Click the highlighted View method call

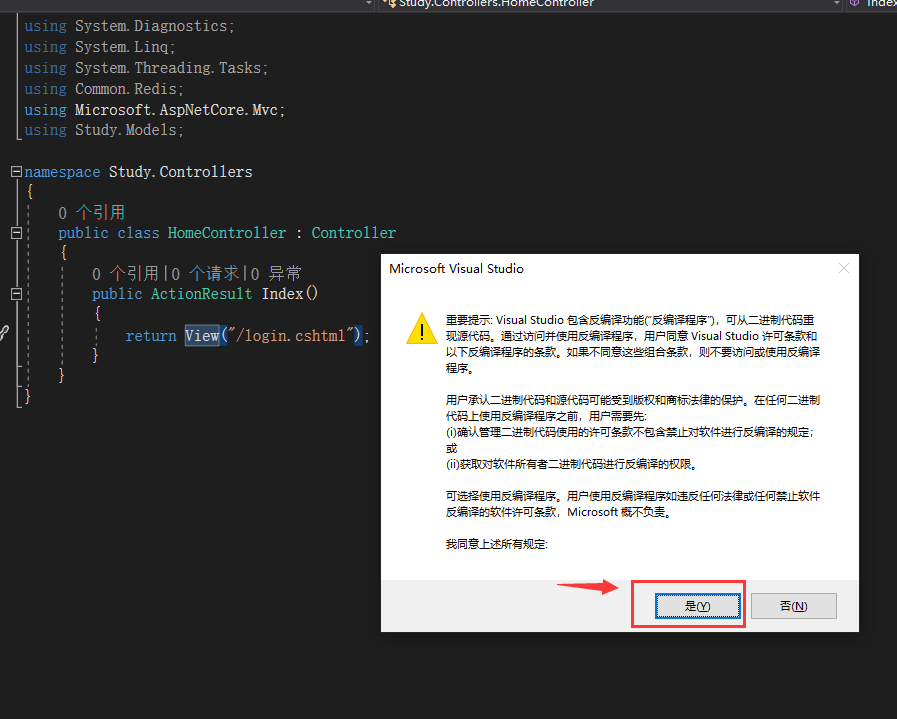click(x=202, y=335)
